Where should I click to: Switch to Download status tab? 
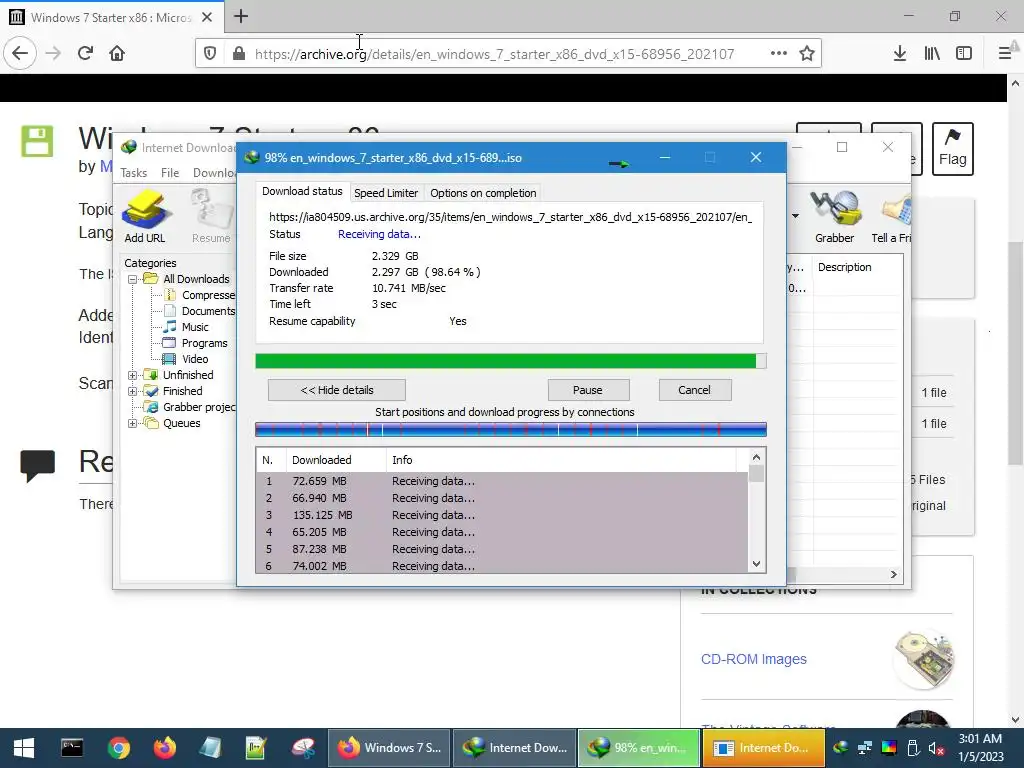(302, 191)
